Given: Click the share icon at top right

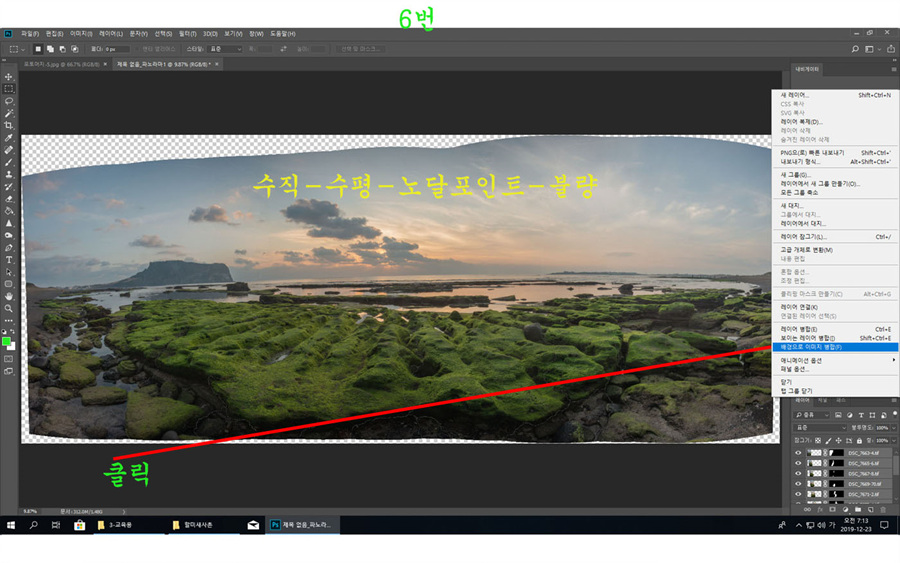Looking at the screenshot, I should (x=891, y=49).
